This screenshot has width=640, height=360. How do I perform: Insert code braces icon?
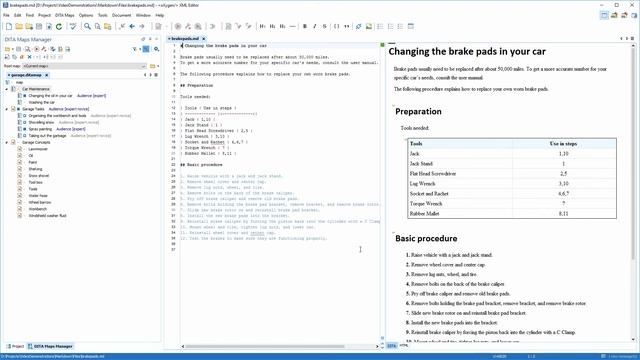(x=336, y=27)
